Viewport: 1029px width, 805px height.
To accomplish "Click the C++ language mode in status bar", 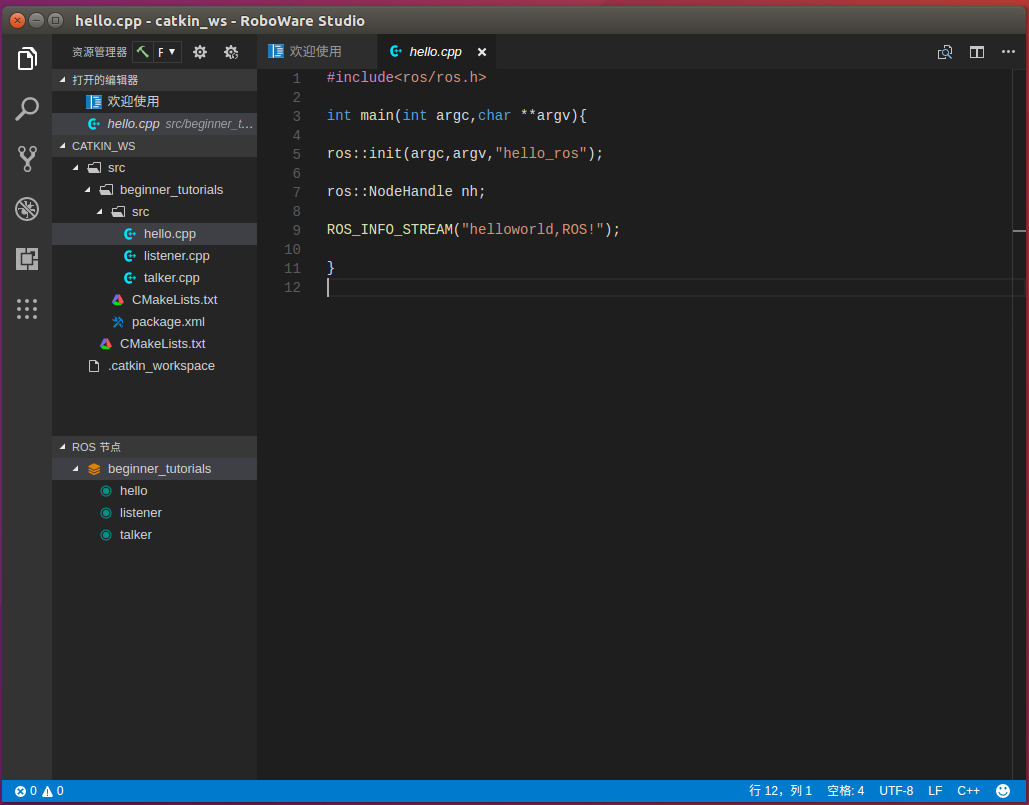I will coord(968,791).
